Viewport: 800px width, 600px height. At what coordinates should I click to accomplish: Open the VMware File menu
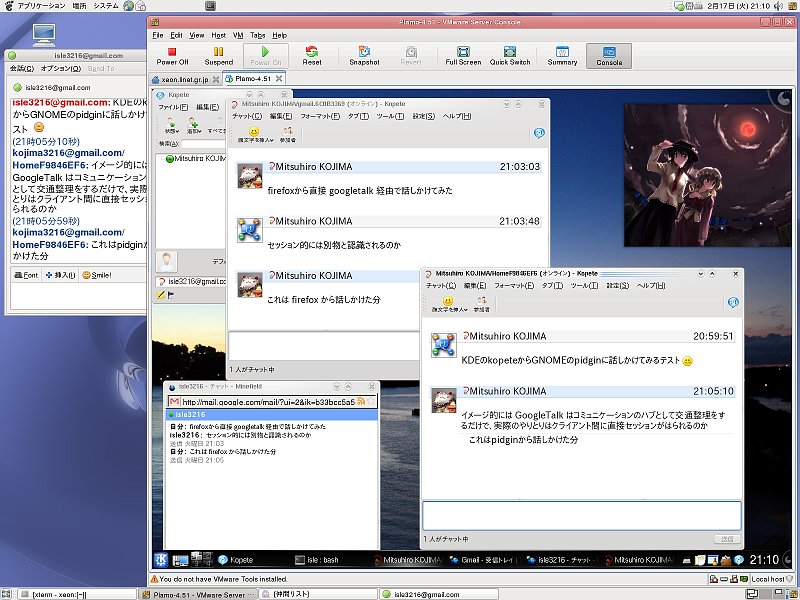point(158,35)
